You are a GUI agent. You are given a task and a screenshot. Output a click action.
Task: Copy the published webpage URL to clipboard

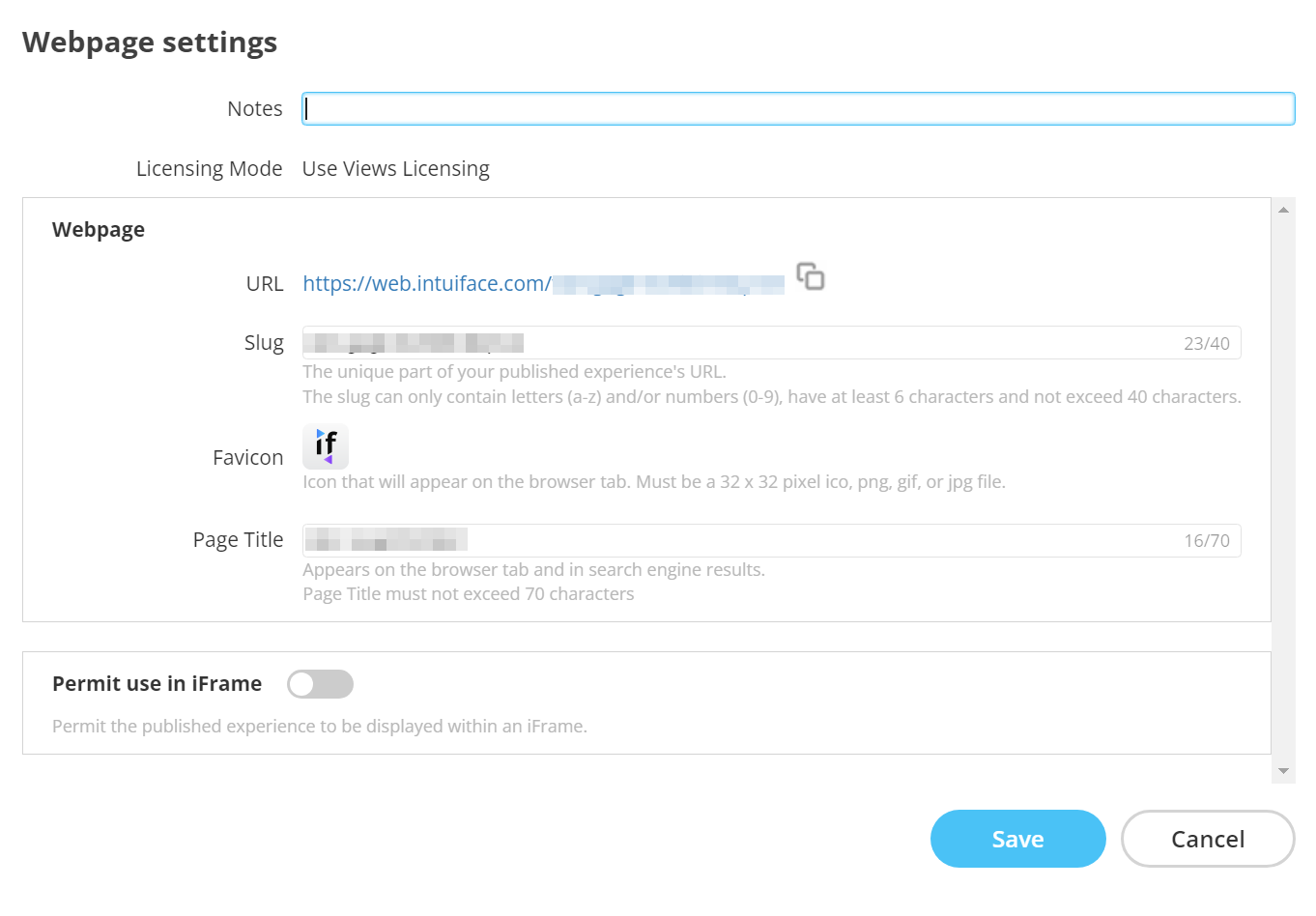(x=811, y=277)
